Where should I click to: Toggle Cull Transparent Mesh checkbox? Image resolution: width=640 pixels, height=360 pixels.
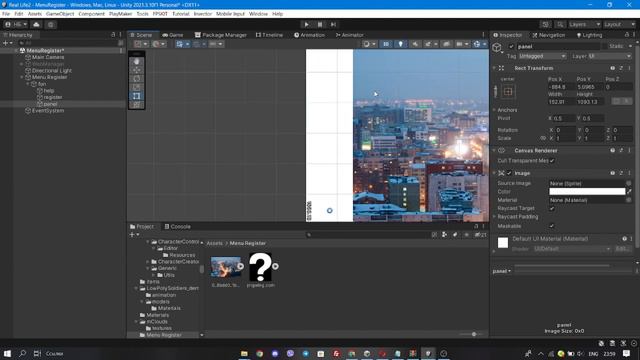tap(552, 161)
